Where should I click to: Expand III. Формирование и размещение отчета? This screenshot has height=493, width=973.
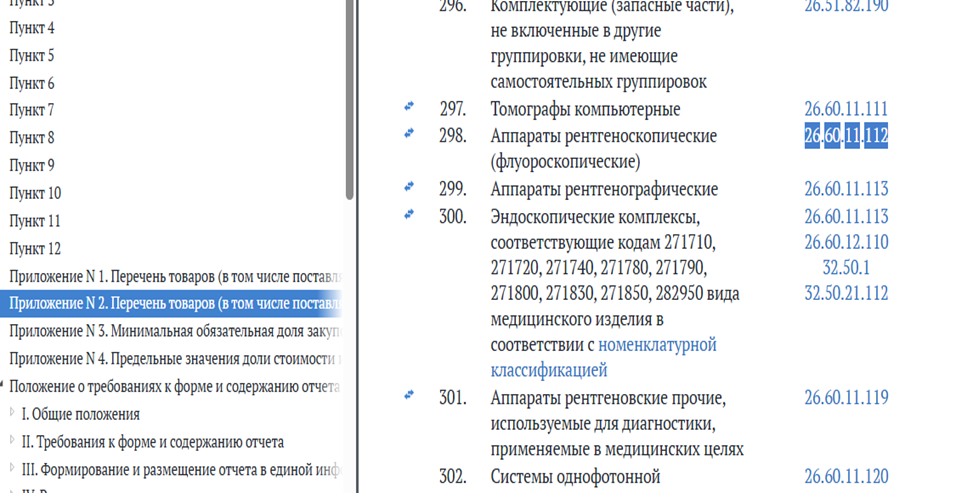pos(12,467)
